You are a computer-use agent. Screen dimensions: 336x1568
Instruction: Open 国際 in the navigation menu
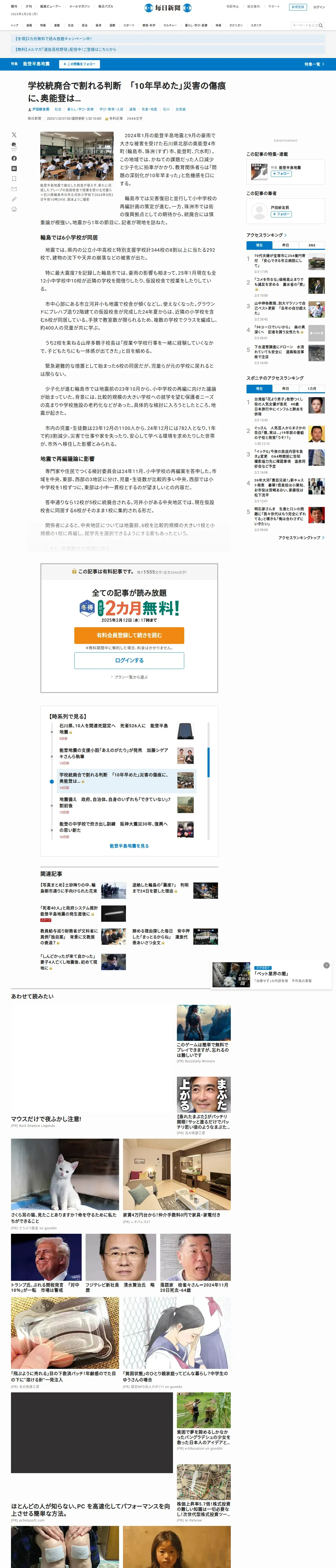112,26
